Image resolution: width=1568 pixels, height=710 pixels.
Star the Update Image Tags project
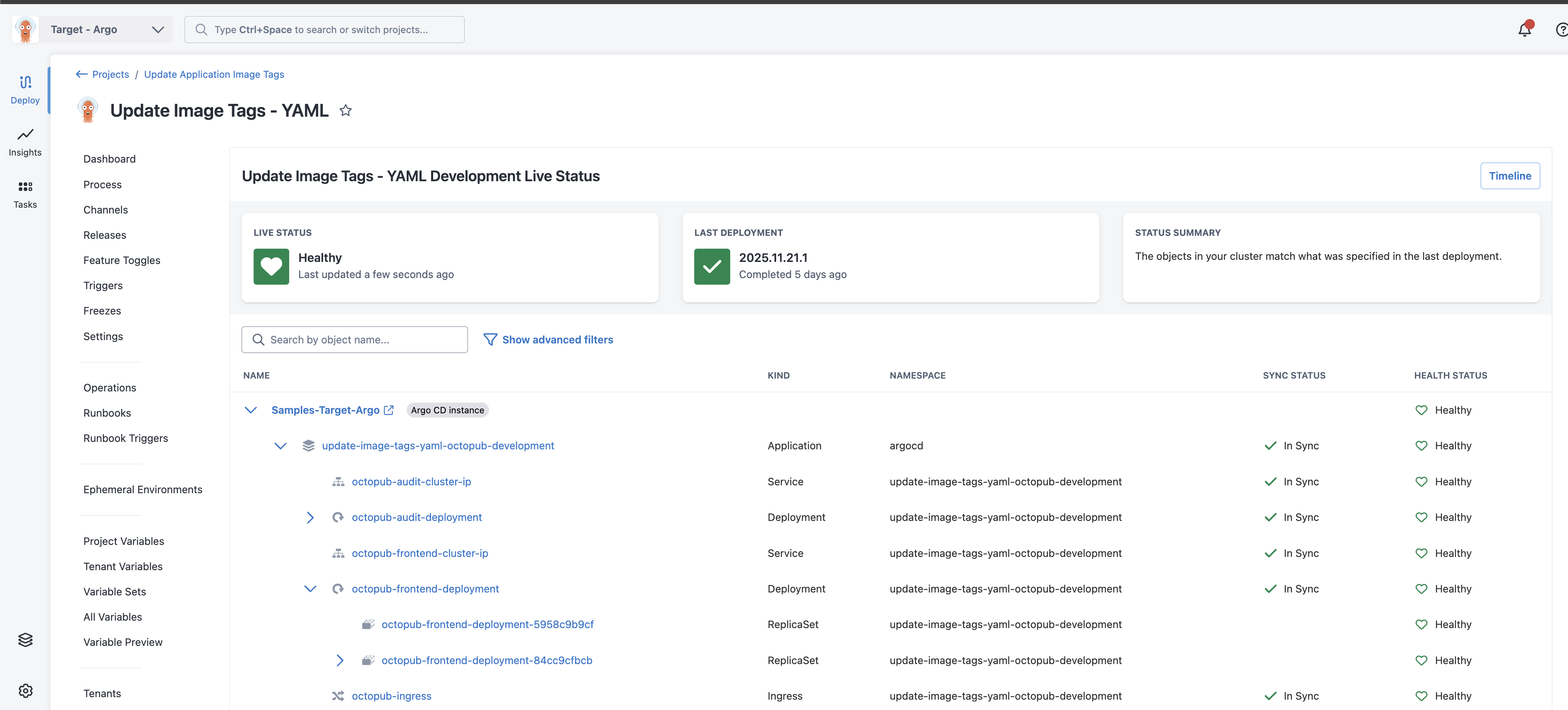[345, 110]
